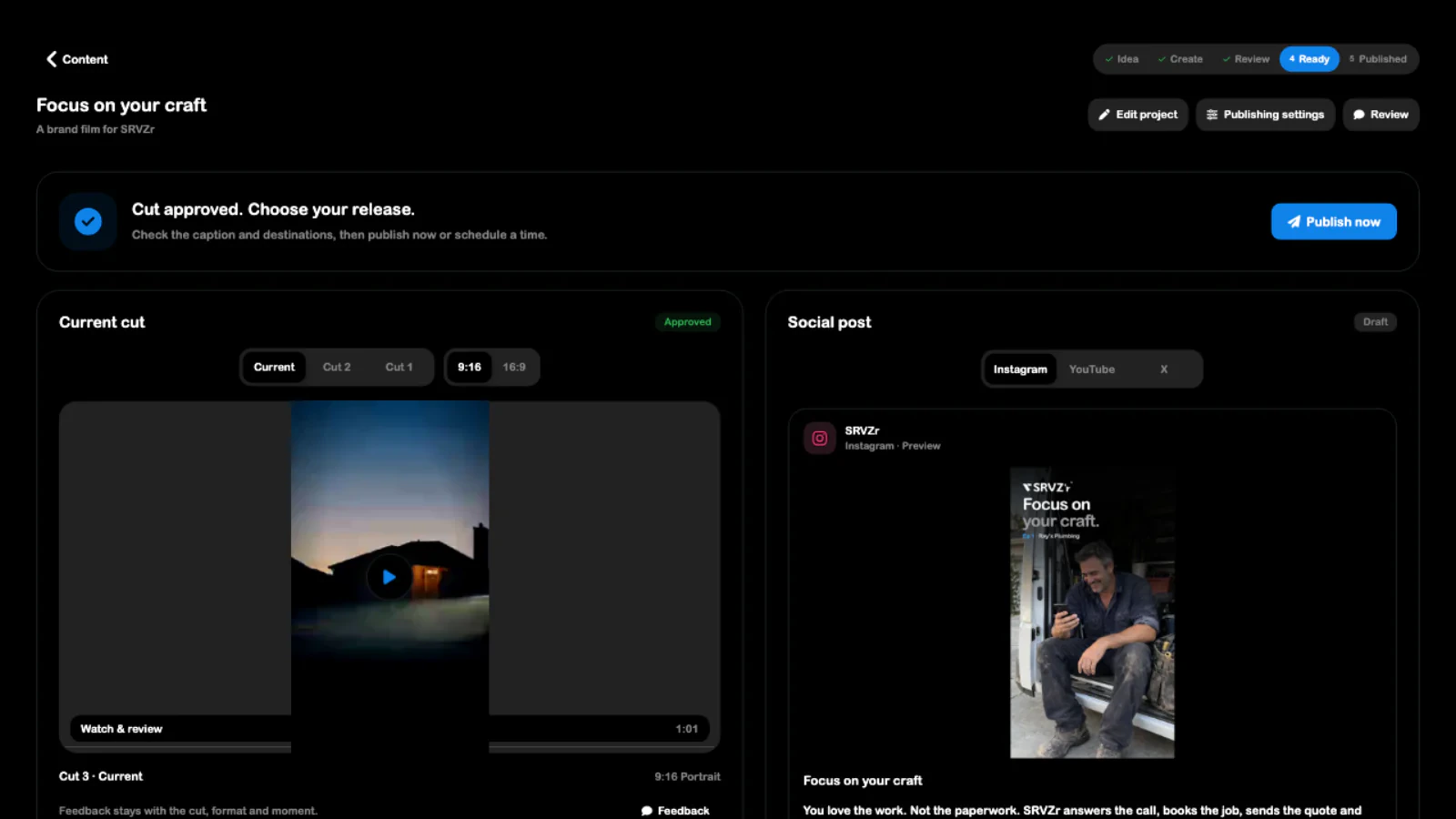Select the Ready step in progress tracker
The width and height of the screenshot is (1456, 819).
1309,59
